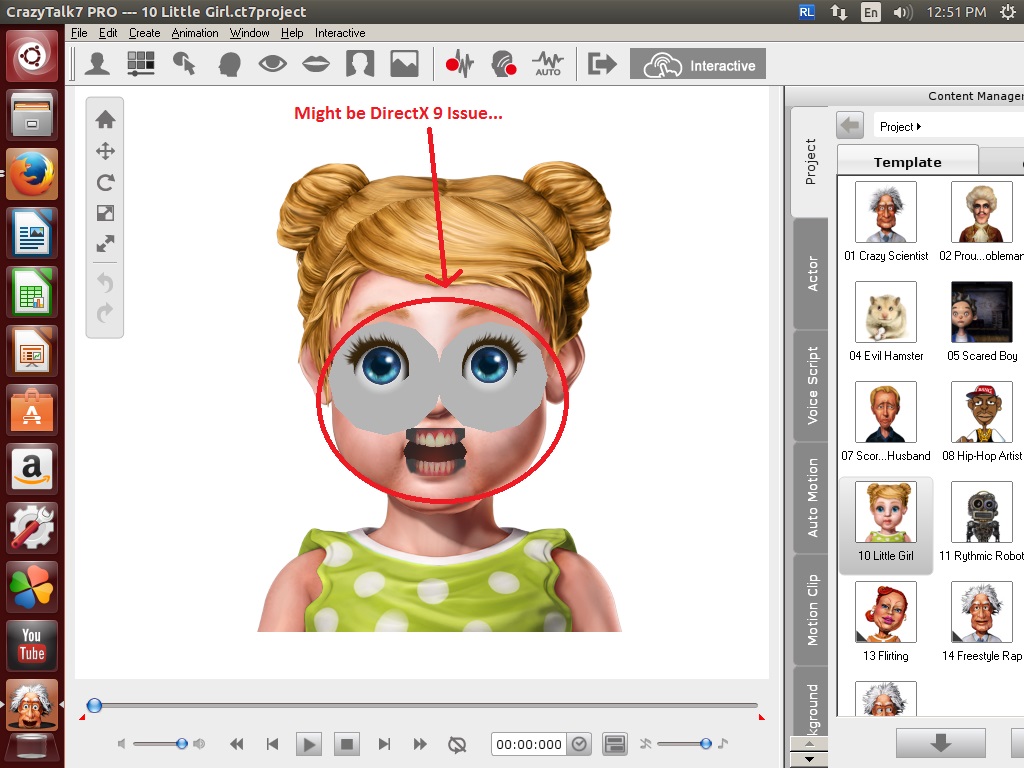Reset the view with the Home icon
1024x768 pixels.
click(105, 120)
